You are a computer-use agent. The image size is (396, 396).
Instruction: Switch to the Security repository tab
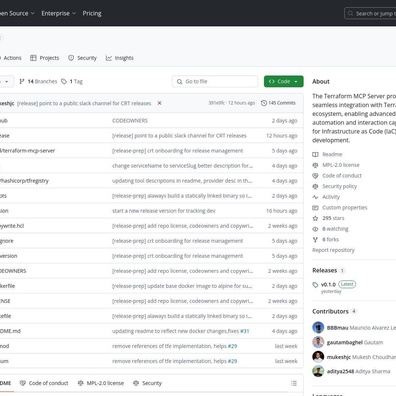[x=82, y=58]
